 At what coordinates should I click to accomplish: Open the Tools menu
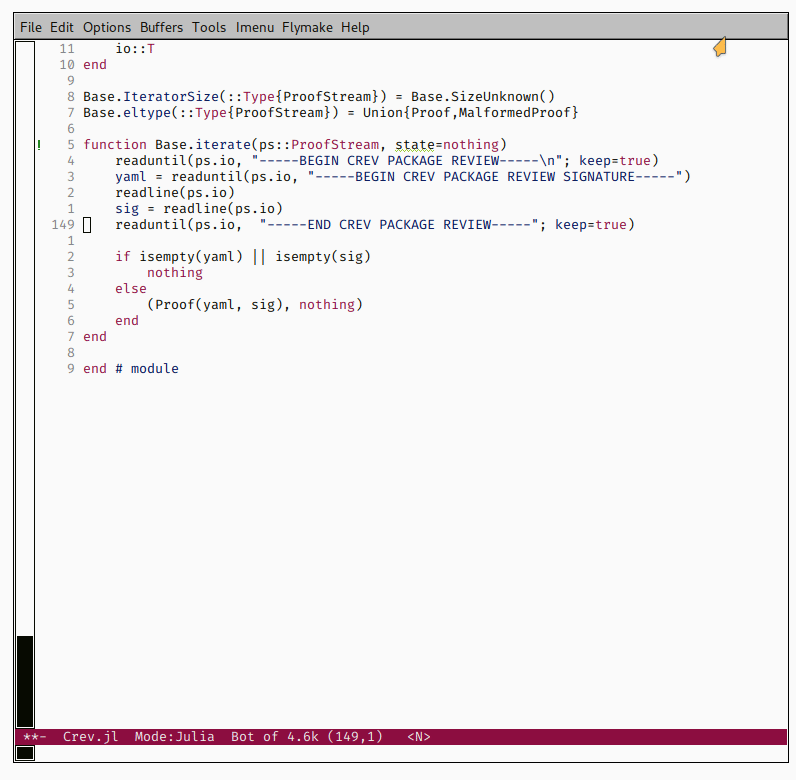(x=209, y=27)
